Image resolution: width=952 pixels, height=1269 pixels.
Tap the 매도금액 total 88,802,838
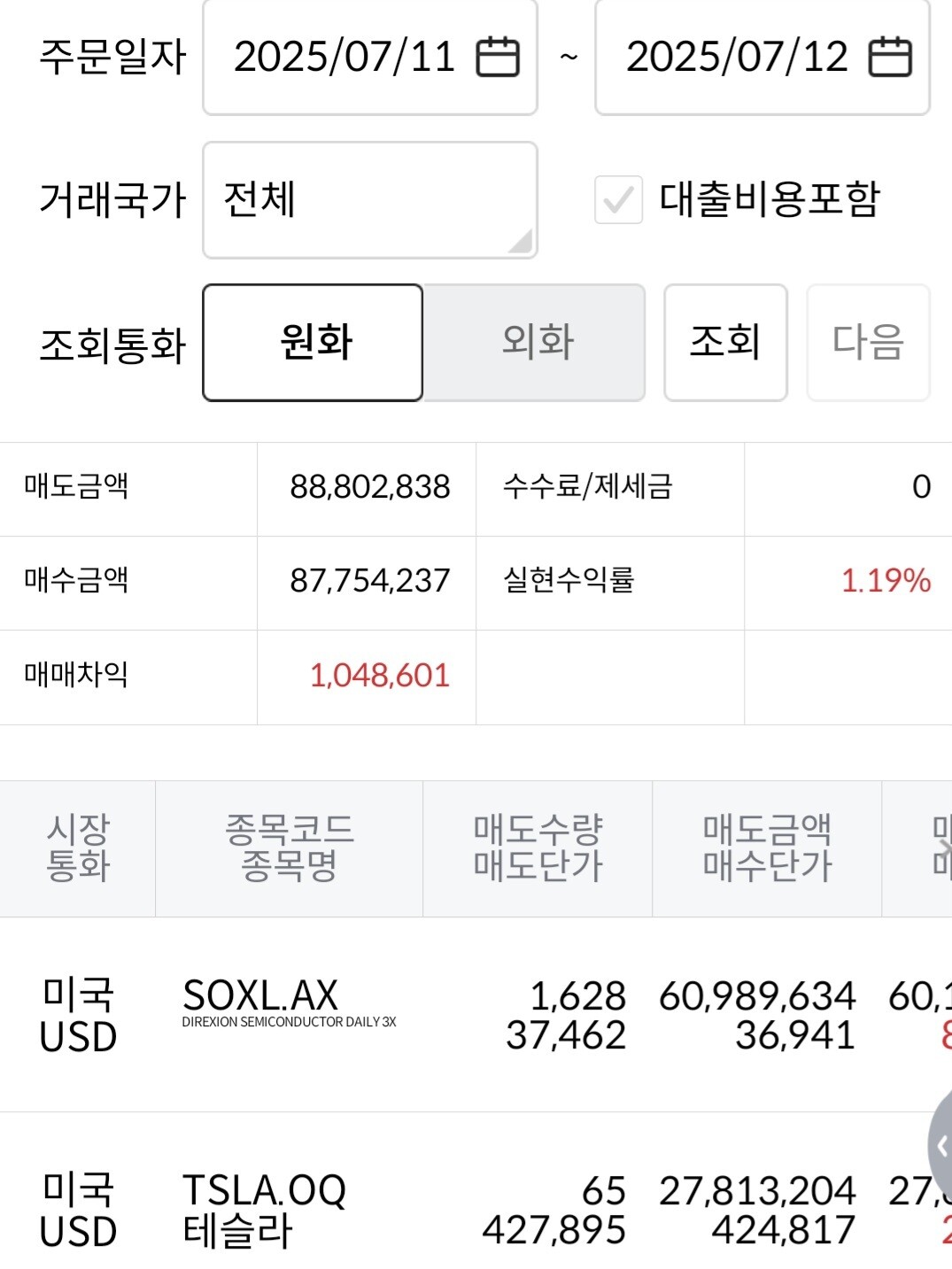click(x=369, y=488)
